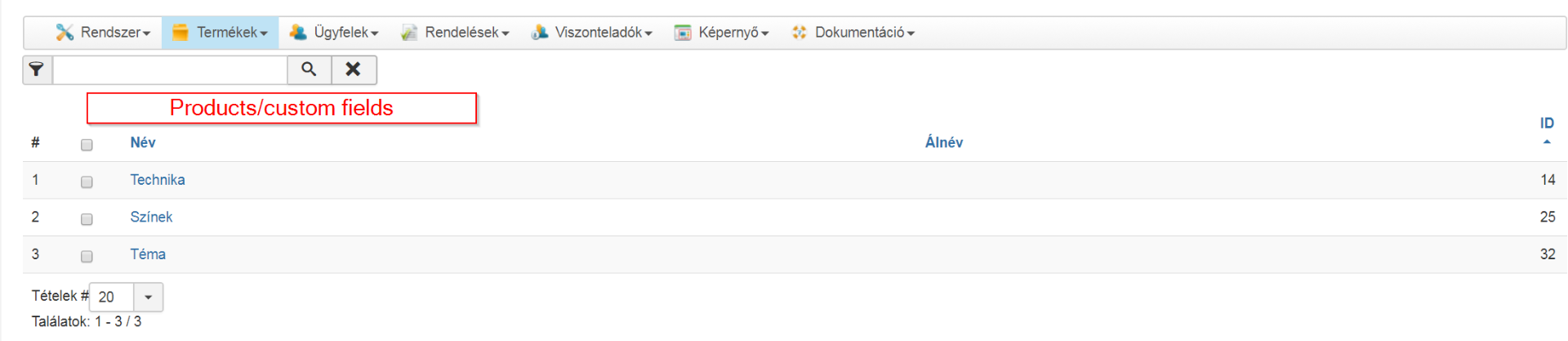Image resolution: width=1568 pixels, height=341 pixels.
Task: Open the Tételek # 20 dropdown
Action: pos(126,297)
